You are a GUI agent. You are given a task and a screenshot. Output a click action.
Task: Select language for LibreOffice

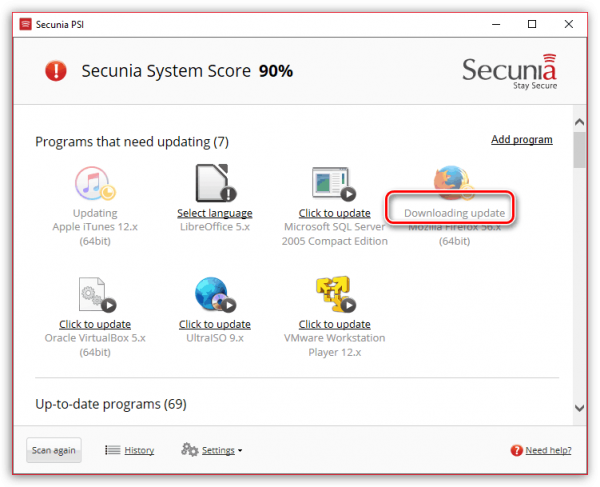215,213
